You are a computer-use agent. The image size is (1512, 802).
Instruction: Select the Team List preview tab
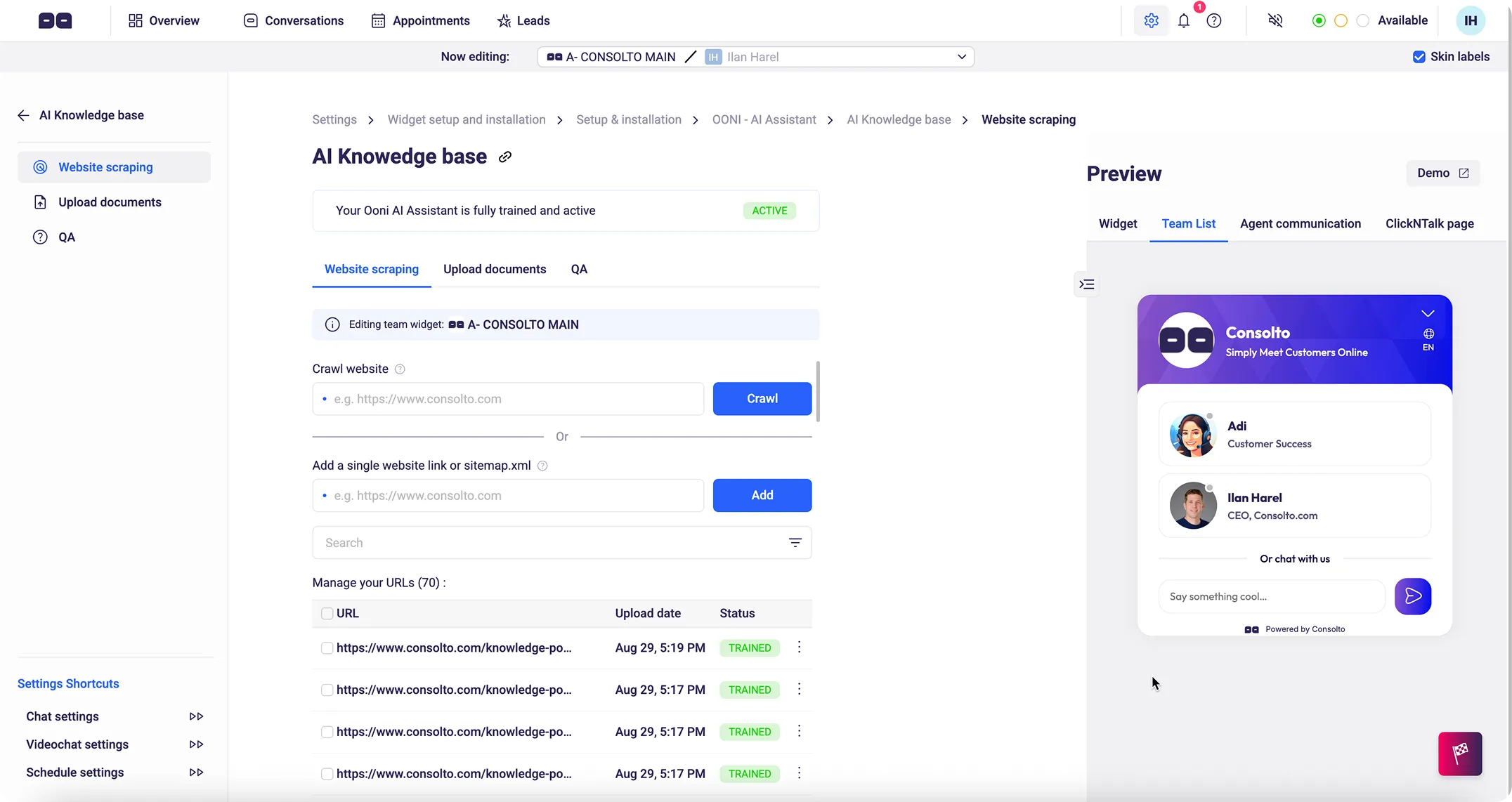pyautogui.click(x=1188, y=223)
